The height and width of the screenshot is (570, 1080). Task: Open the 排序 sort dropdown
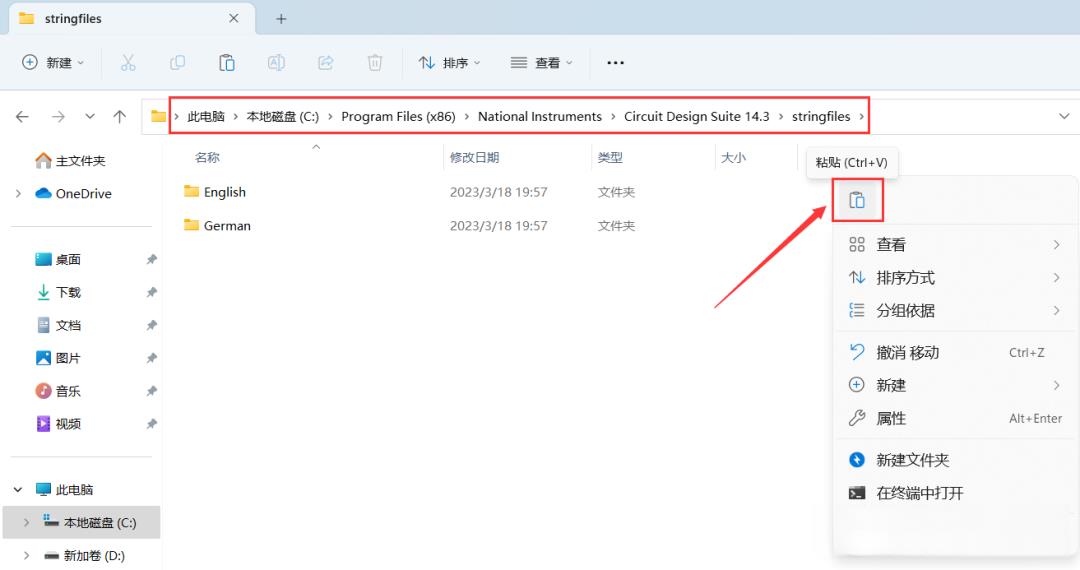[x=449, y=63]
